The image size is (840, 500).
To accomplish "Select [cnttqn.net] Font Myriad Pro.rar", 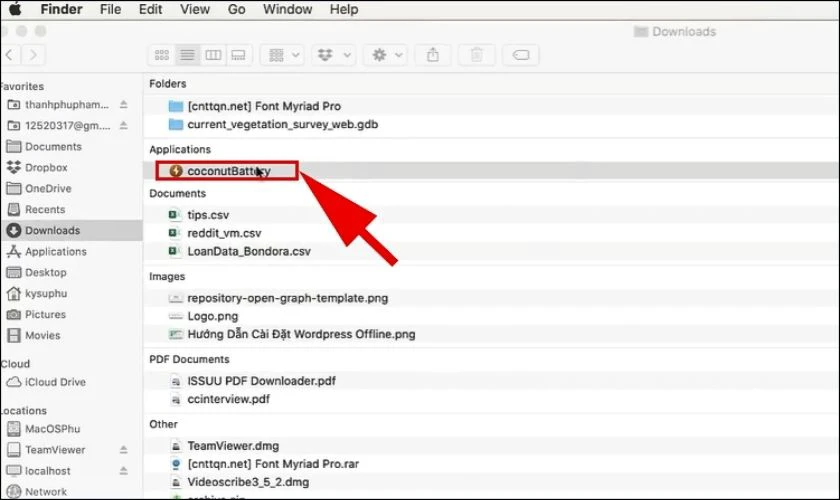I will point(264,464).
